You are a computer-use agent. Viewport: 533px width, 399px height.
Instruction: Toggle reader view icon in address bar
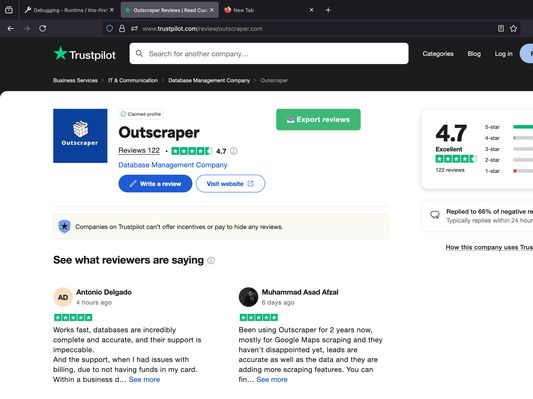click(501, 29)
